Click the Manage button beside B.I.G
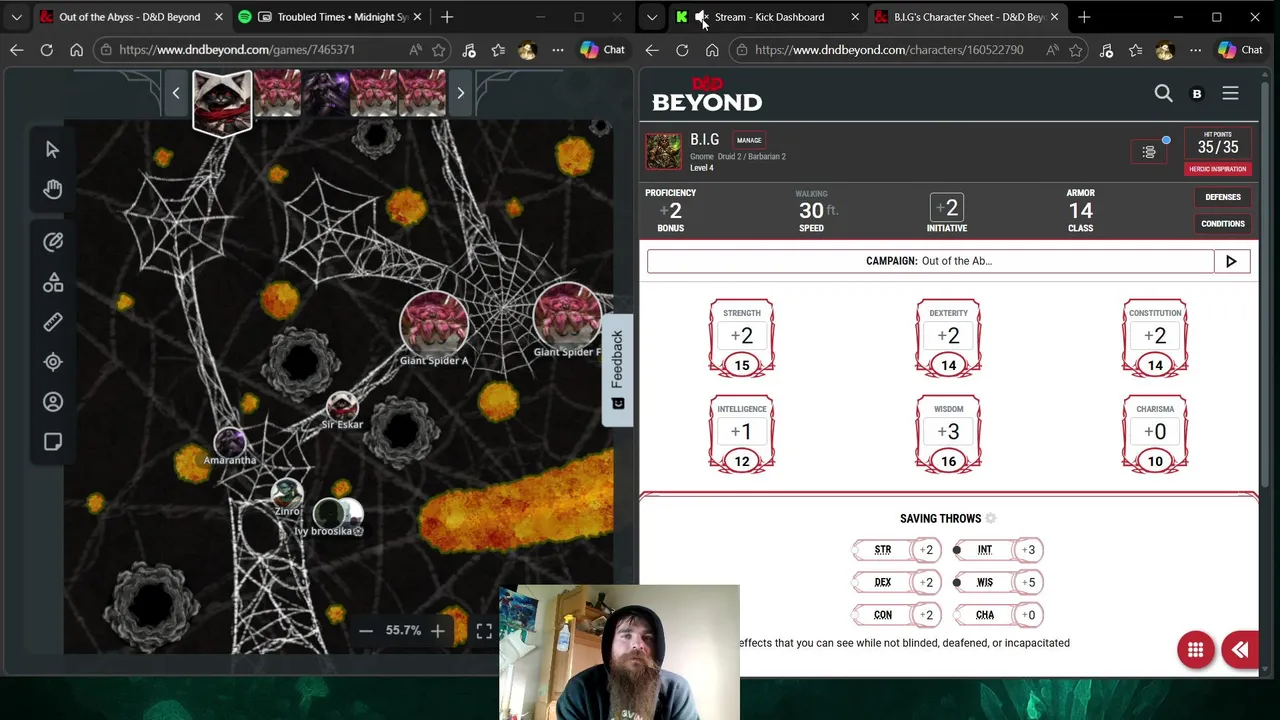 point(749,140)
